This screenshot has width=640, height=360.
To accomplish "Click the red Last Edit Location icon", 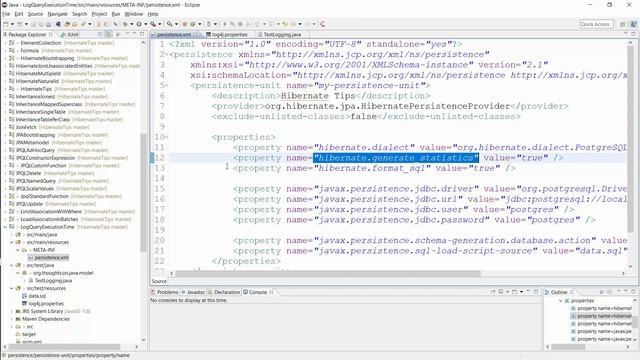I will (x=322, y=24).
